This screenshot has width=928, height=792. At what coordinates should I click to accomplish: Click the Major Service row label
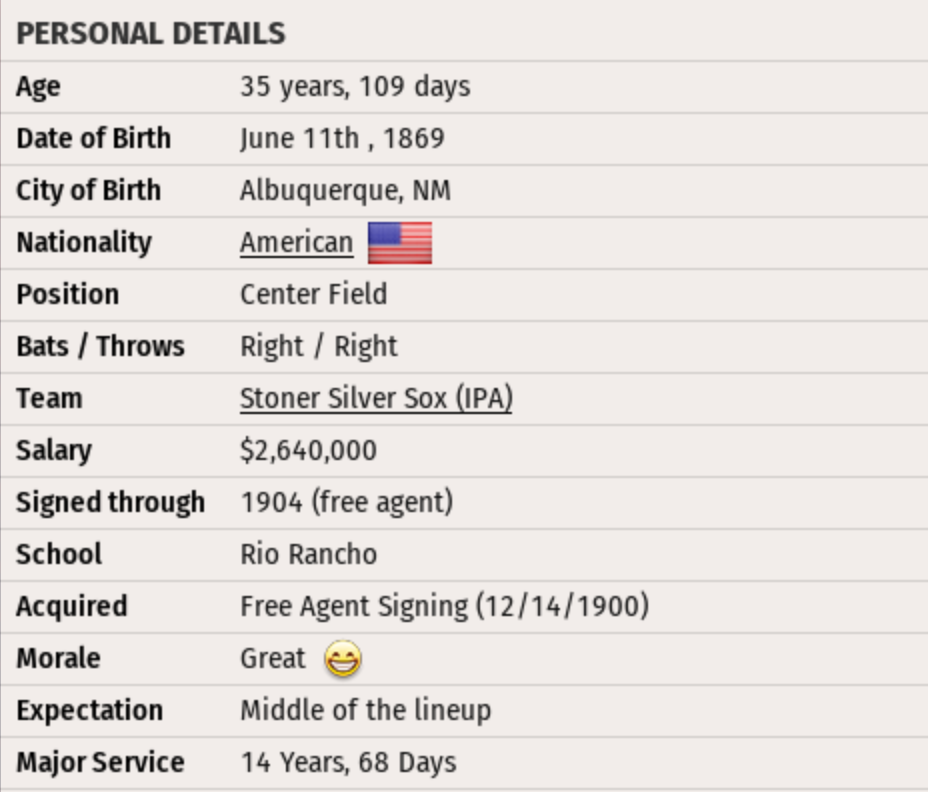click(100, 763)
